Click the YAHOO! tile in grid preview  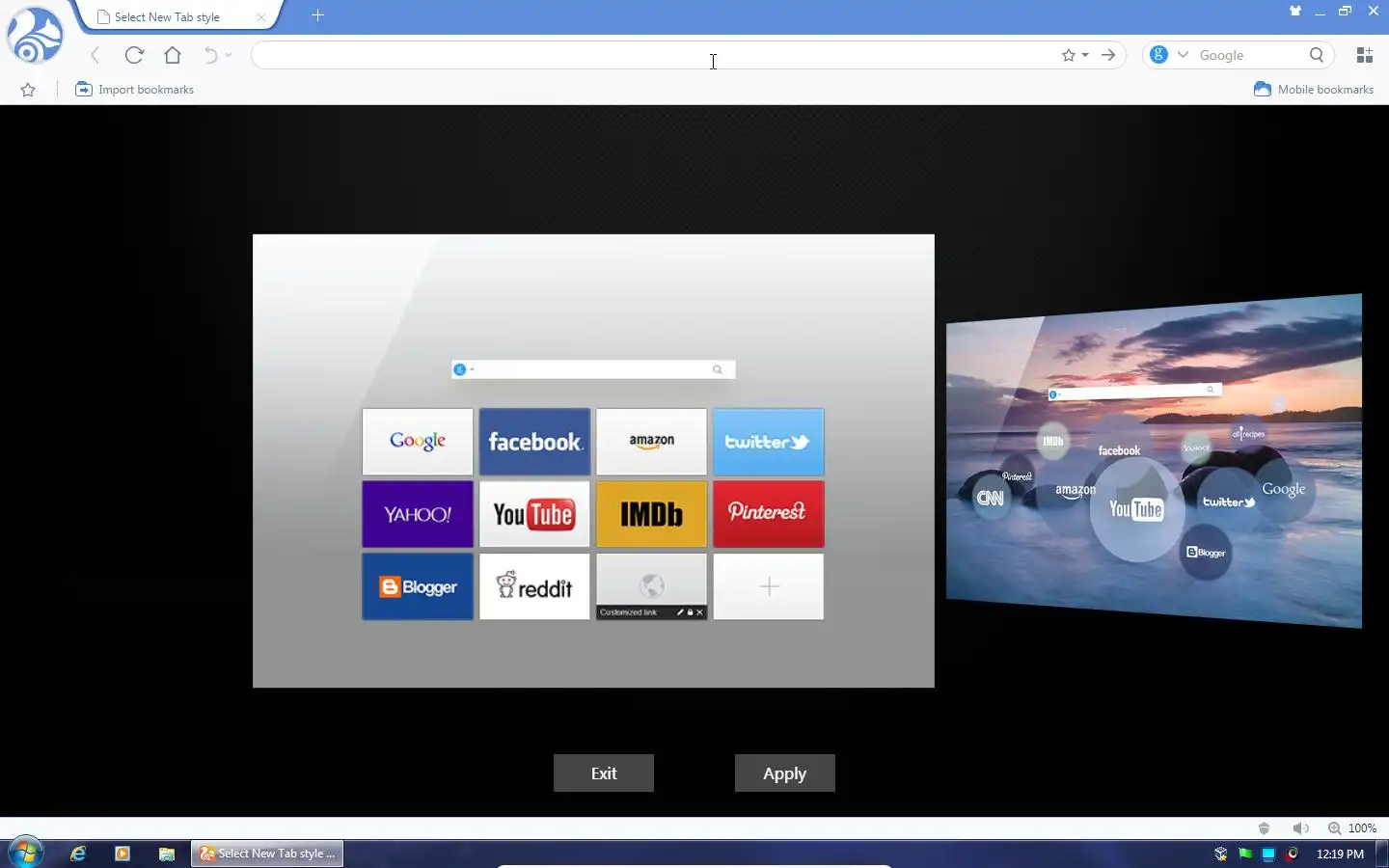coord(418,514)
